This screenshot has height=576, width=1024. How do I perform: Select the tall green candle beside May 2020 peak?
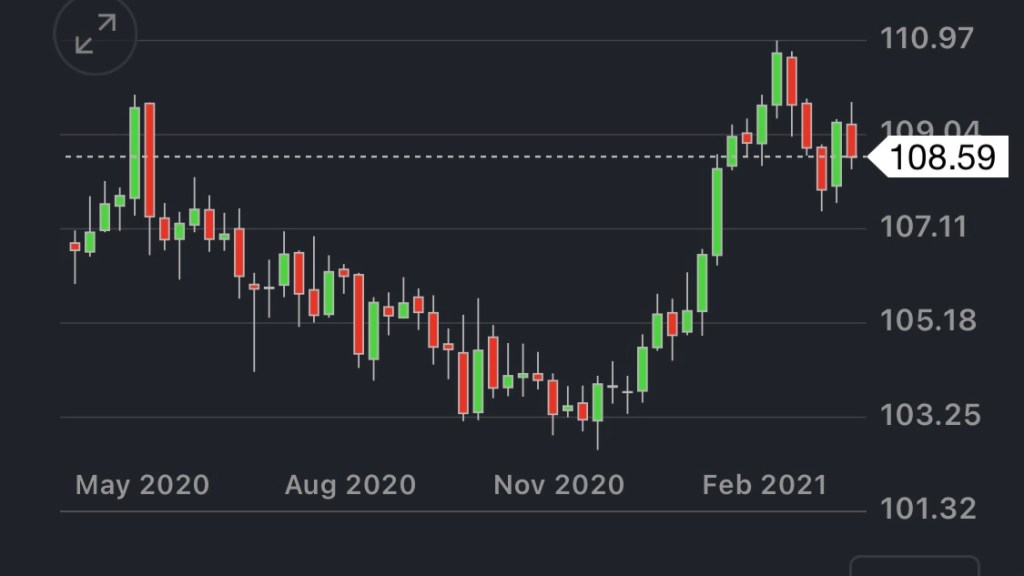tap(135, 152)
